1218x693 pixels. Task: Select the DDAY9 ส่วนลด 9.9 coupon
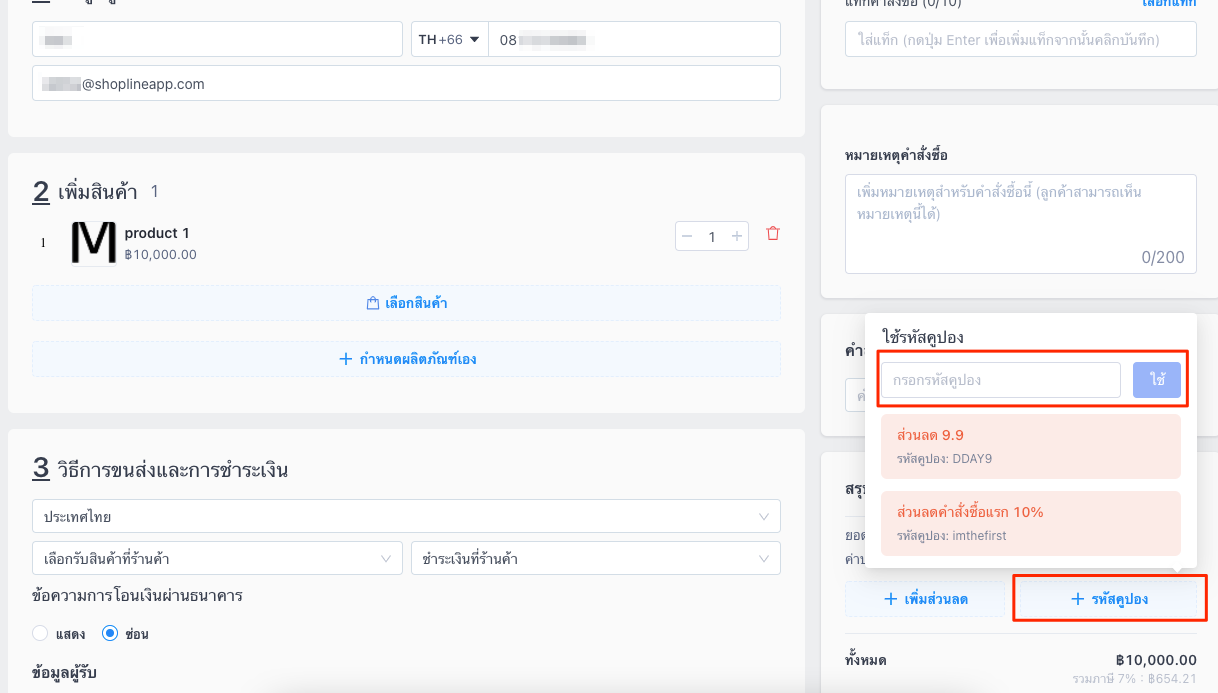[1030, 447]
